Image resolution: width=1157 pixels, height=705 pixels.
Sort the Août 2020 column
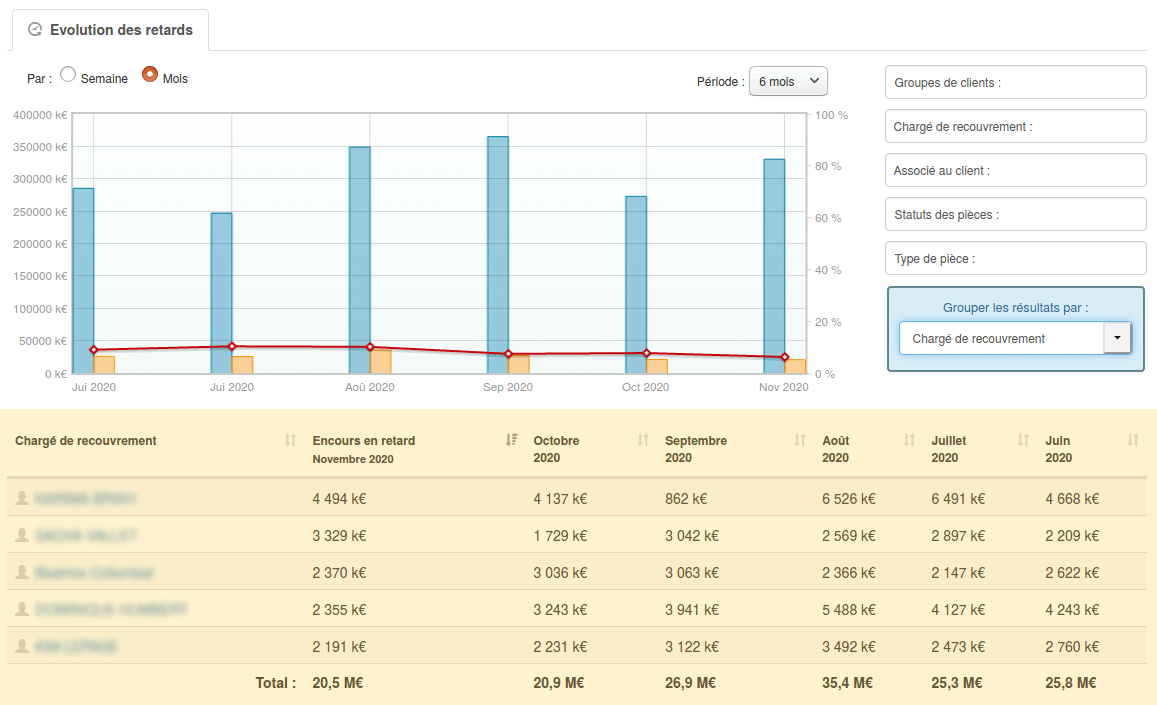[x=909, y=440]
